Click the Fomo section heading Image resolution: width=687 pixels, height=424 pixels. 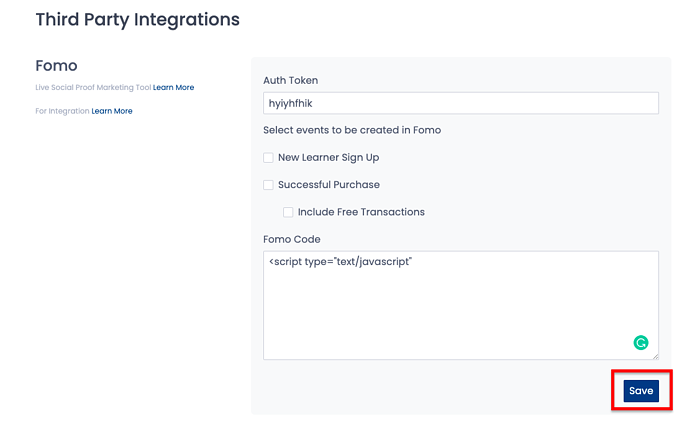(56, 65)
